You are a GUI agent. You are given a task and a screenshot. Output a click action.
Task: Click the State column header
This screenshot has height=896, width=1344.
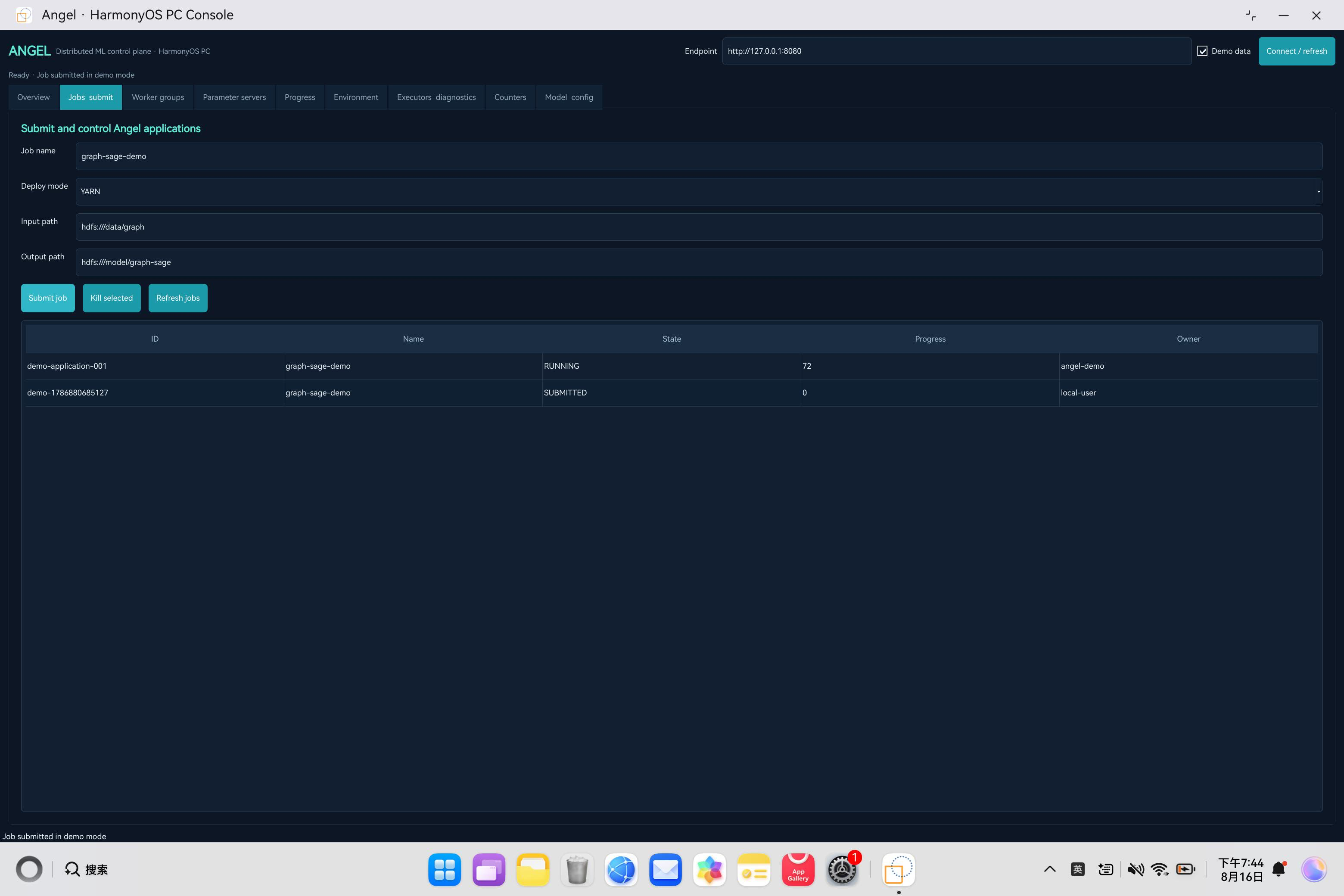tap(672, 339)
